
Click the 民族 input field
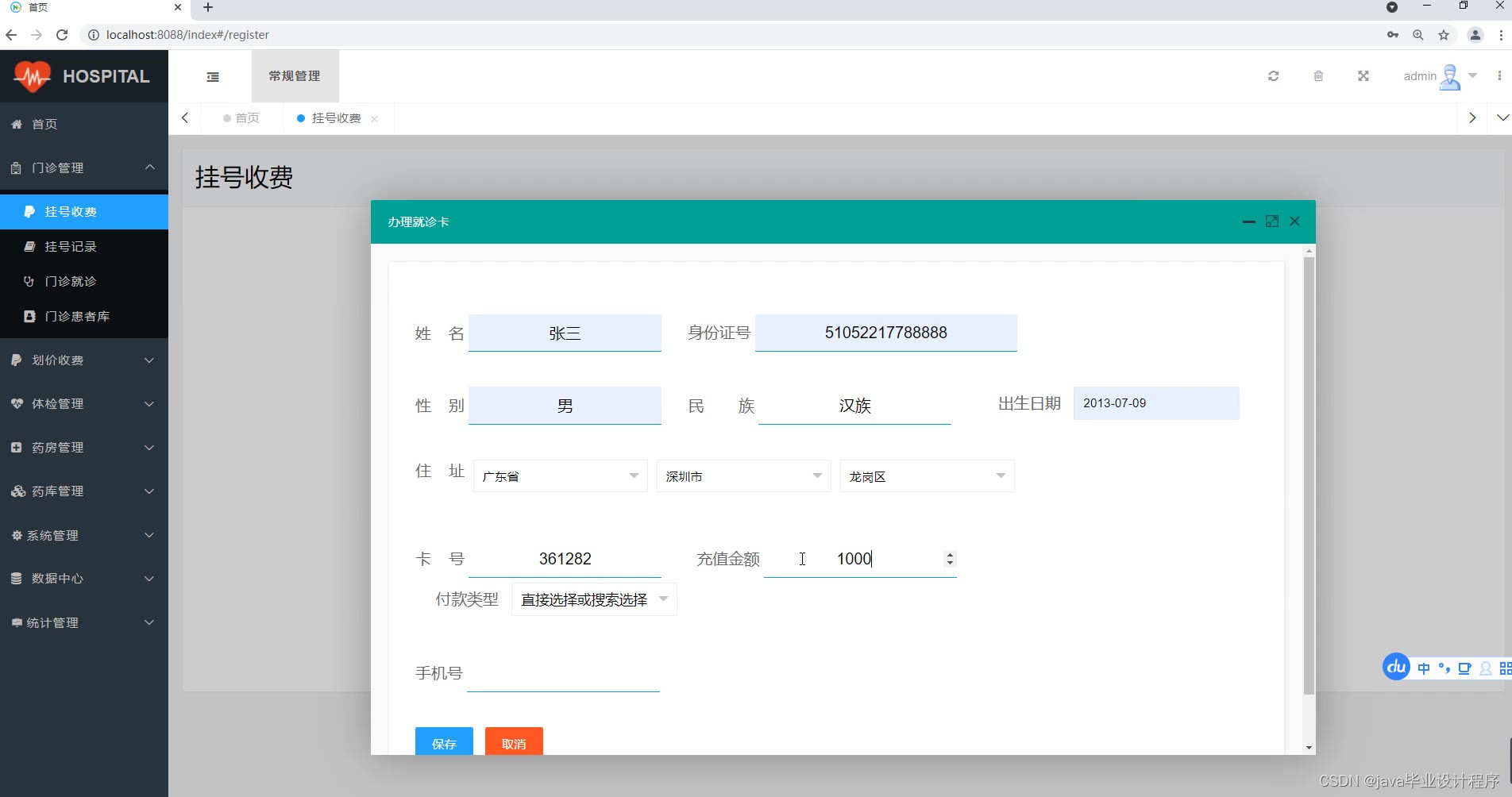pyautogui.click(x=854, y=406)
